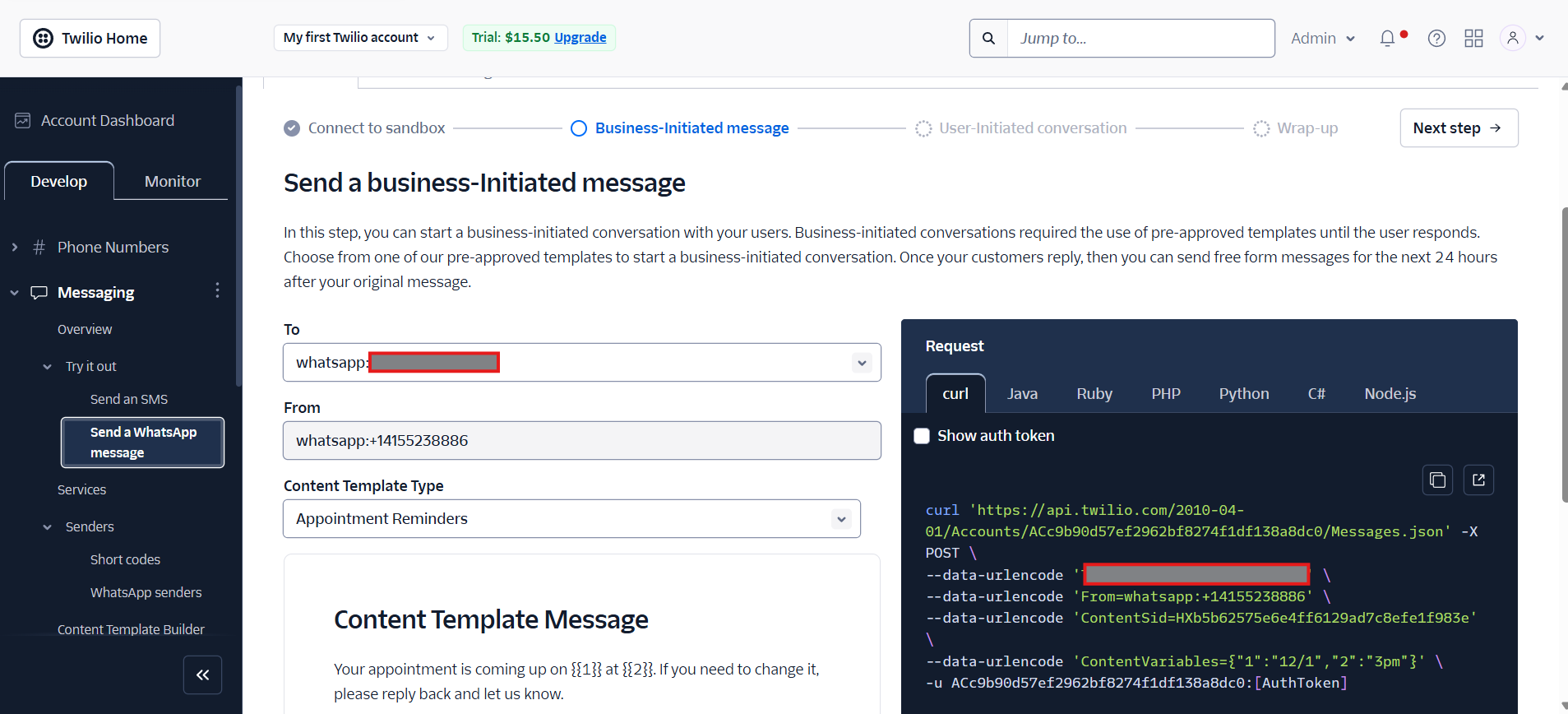Click the search magnifier icon
This screenshot has width=1568, height=714.
click(988, 39)
